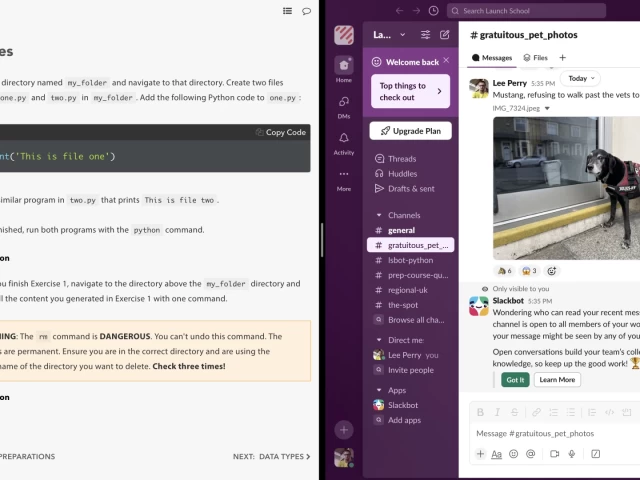Select the general channel
This screenshot has width=640, height=480.
tap(401, 230)
